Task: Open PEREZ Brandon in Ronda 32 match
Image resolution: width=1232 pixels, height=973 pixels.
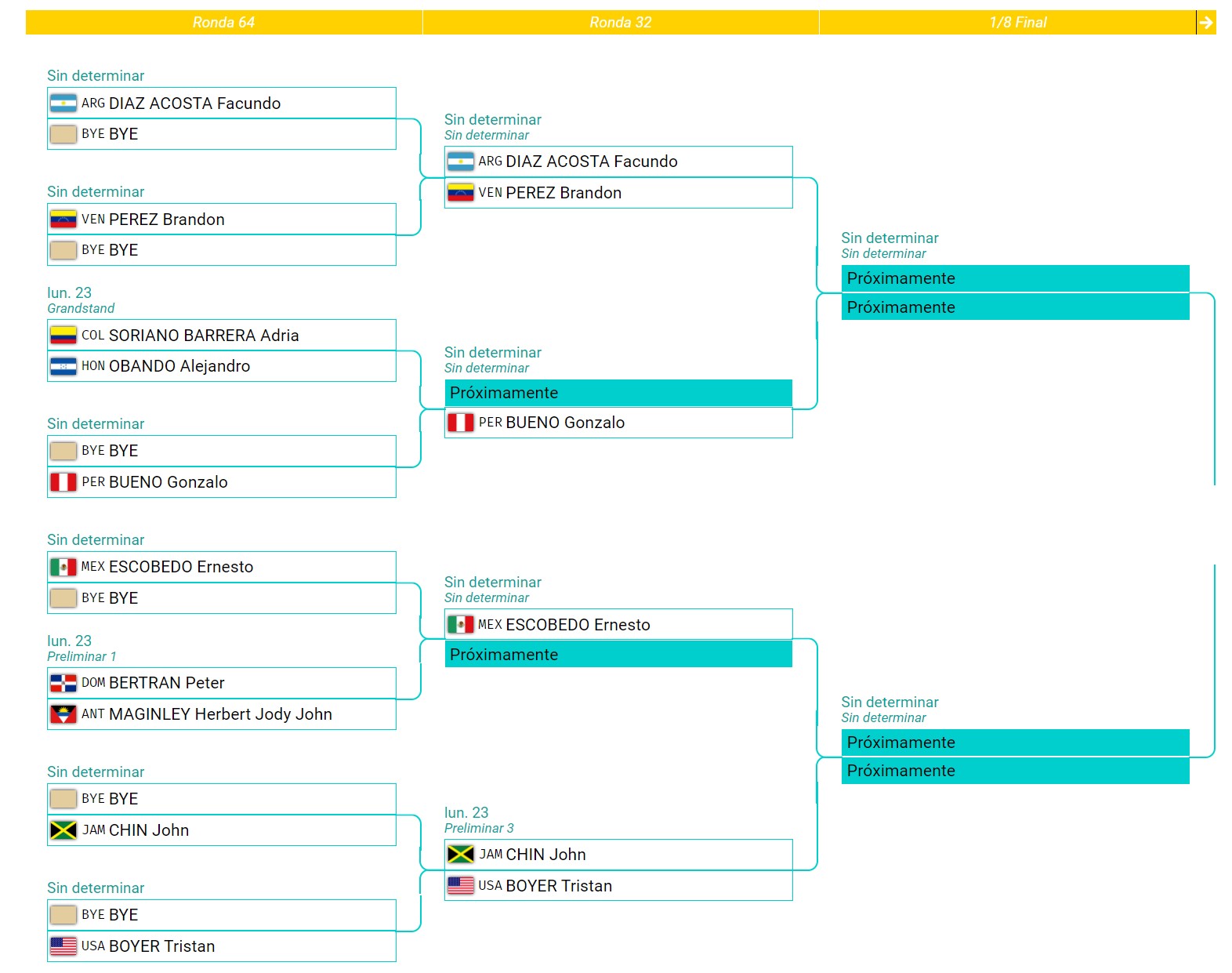Action: [x=563, y=193]
